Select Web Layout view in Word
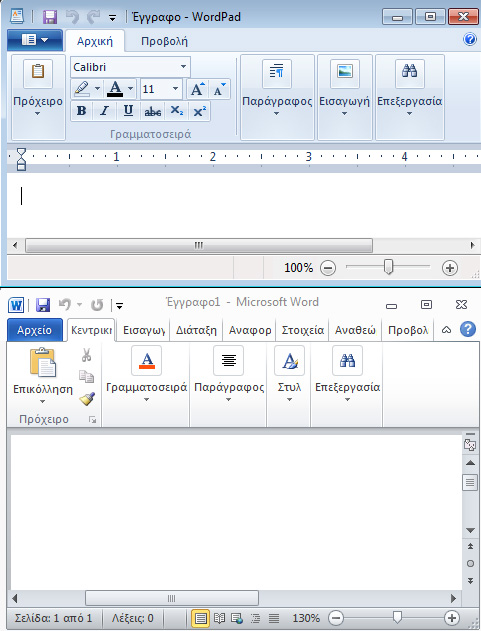481x631 pixels. pos(237,618)
